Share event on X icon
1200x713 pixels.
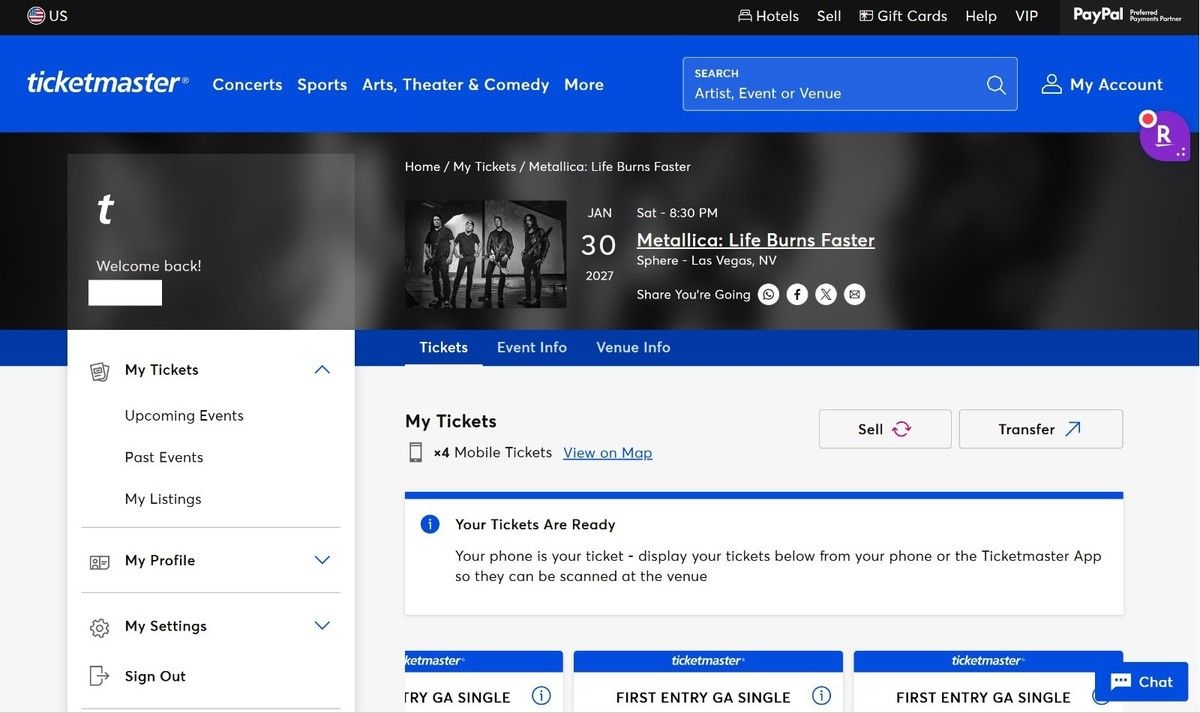[826, 294]
